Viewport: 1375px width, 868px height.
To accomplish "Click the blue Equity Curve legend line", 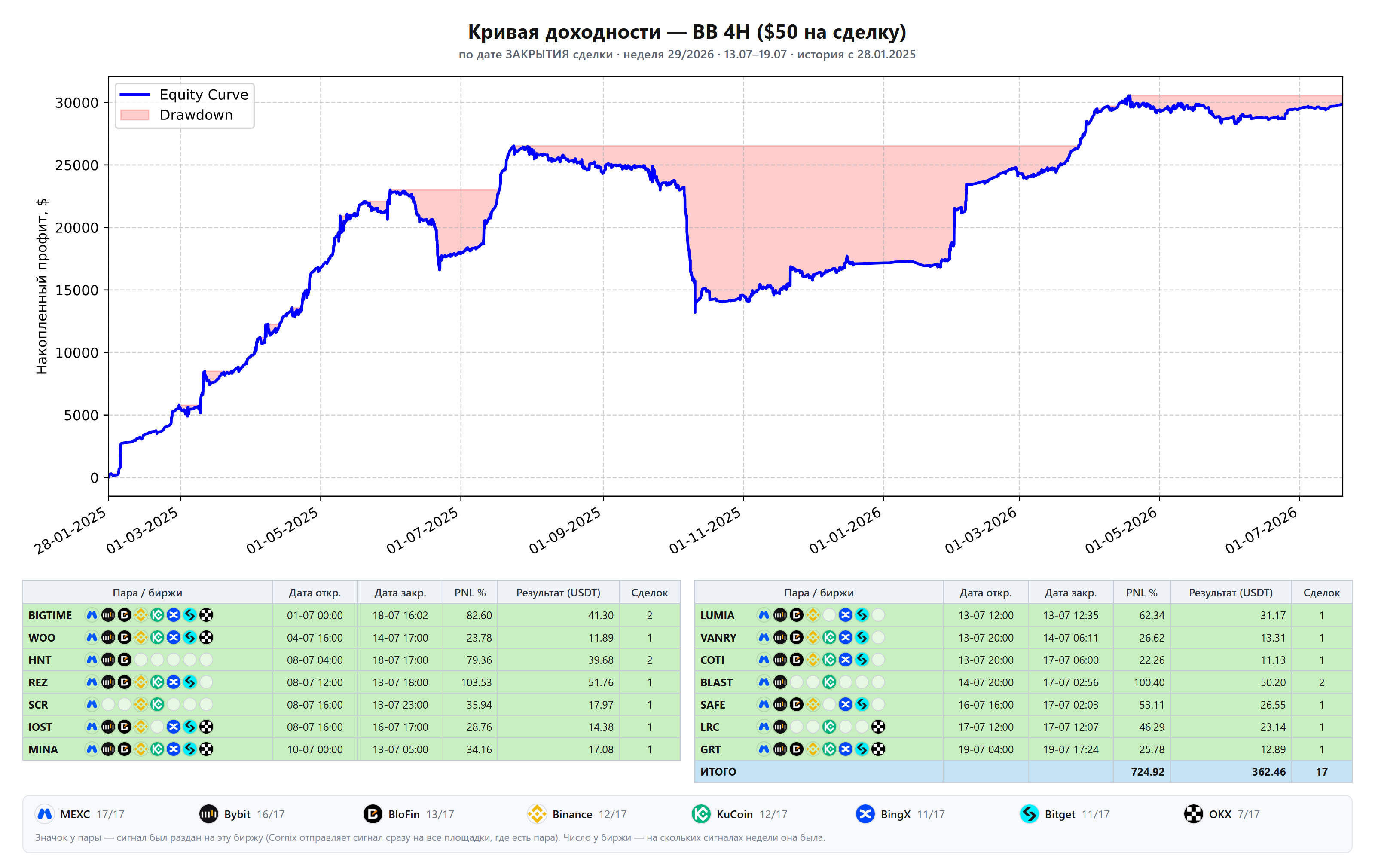I will click(x=135, y=95).
